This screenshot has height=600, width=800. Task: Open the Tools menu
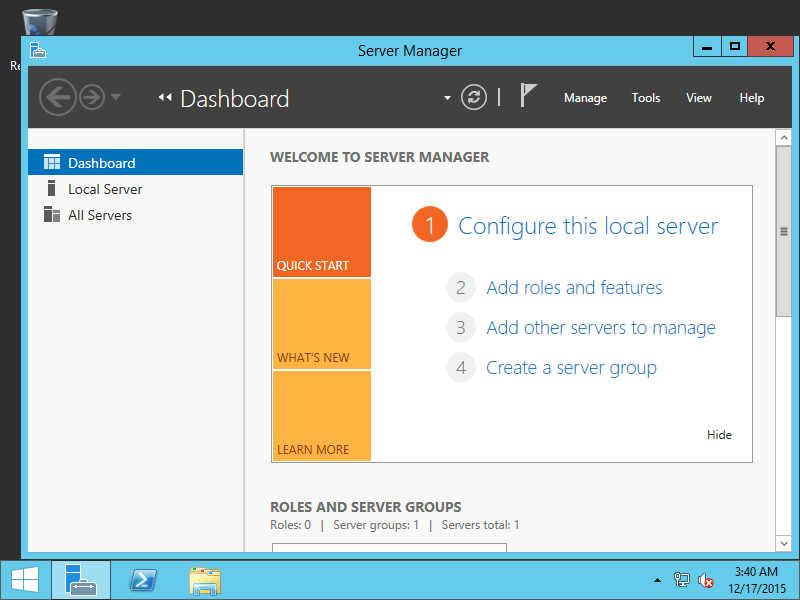(645, 97)
